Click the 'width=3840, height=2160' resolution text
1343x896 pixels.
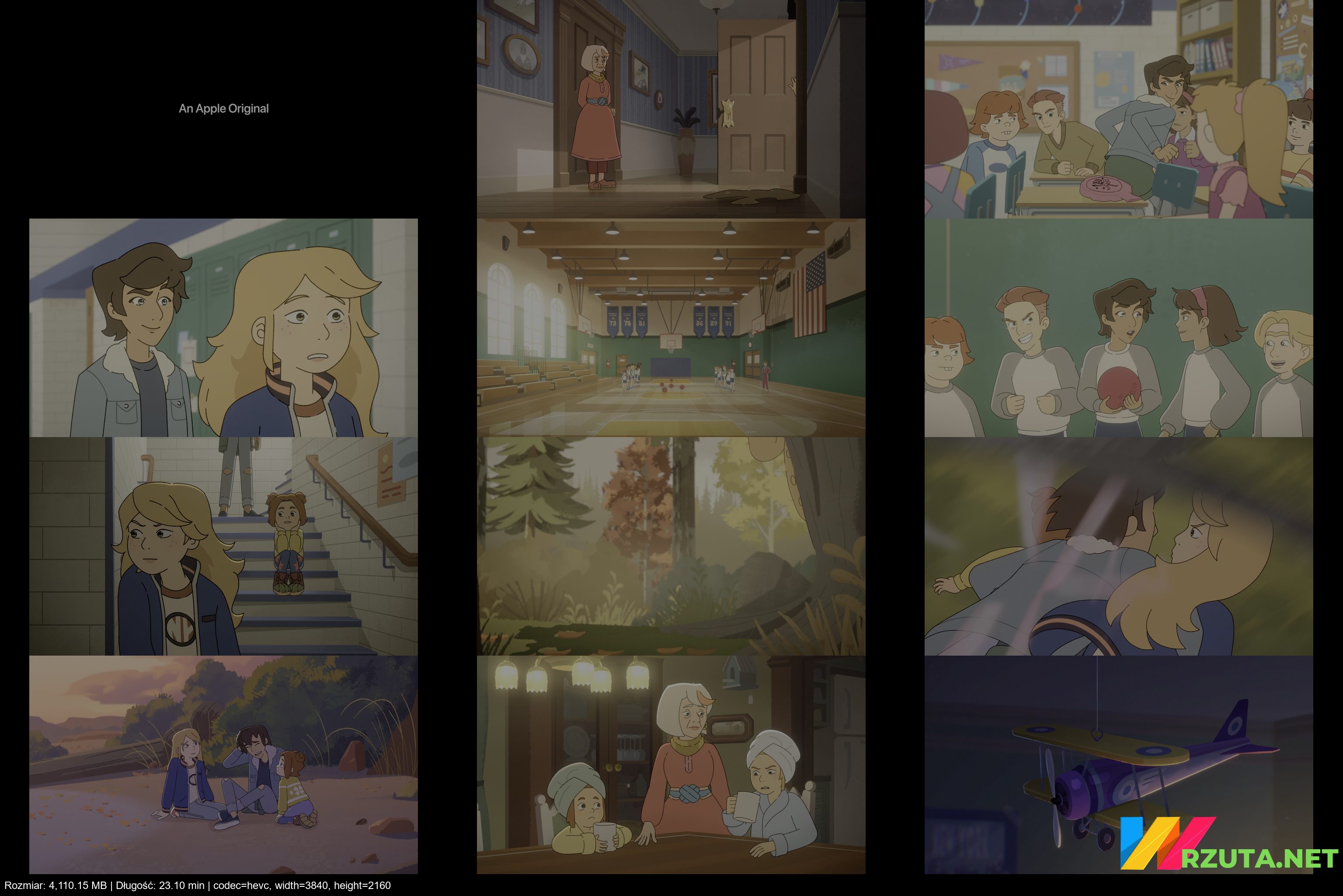point(333,885)
